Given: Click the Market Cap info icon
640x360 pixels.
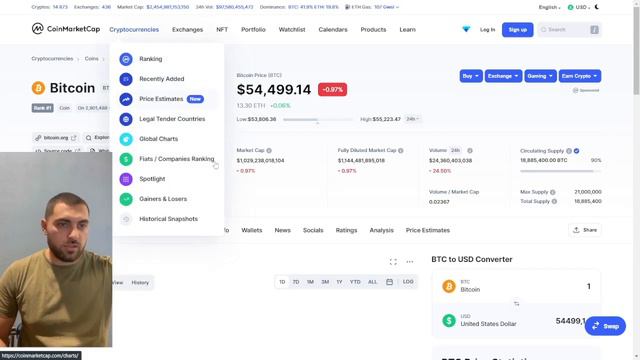Looking at the screenshot, I should 269,151.
